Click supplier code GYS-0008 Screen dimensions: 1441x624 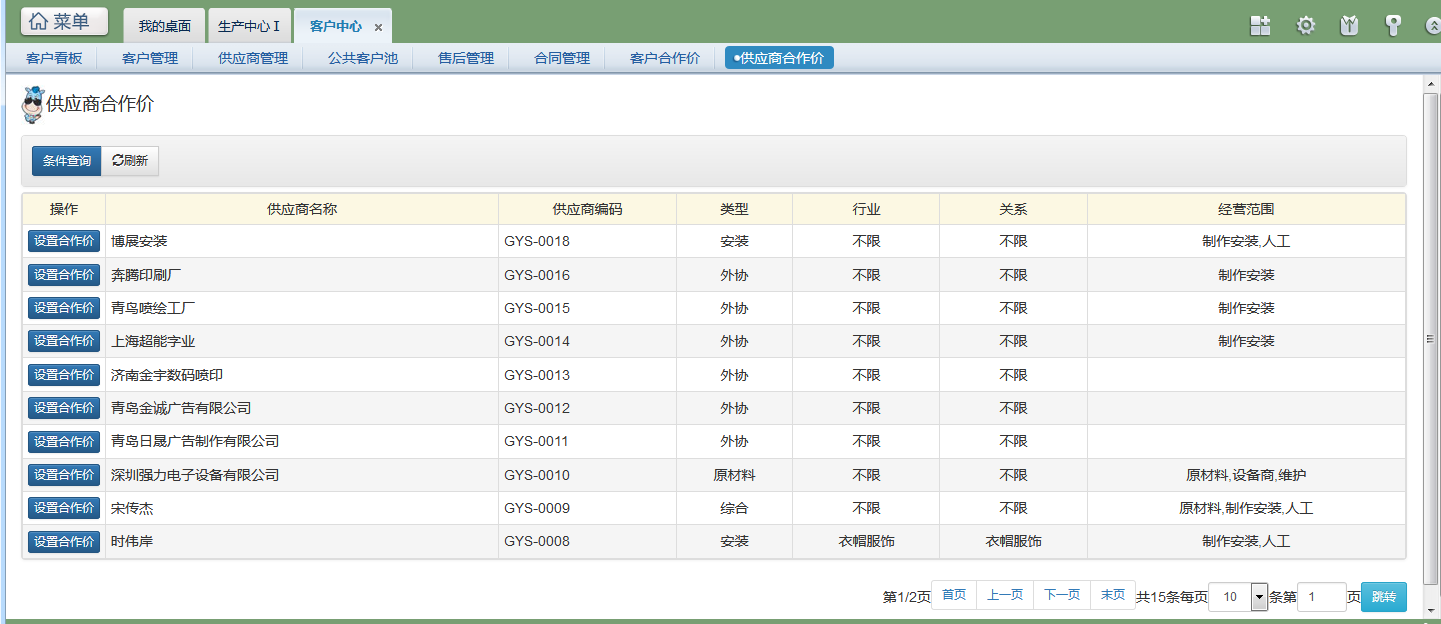coord(537,541)
